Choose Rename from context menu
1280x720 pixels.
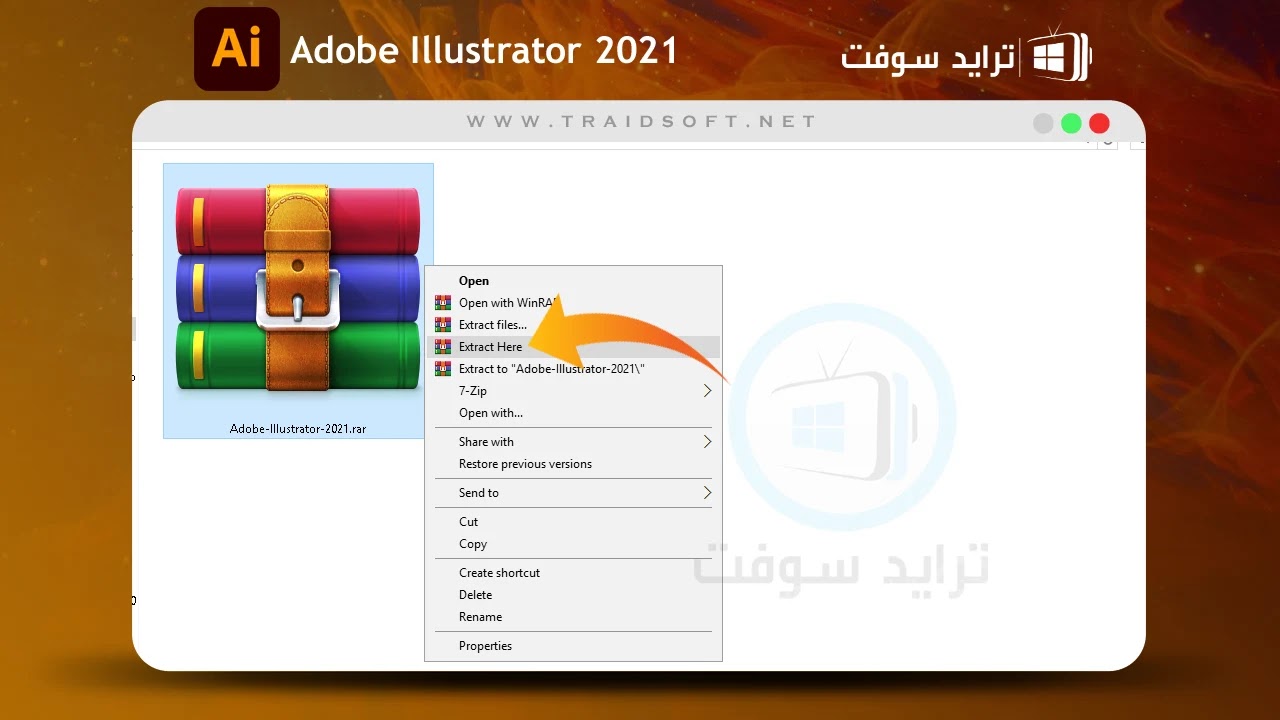click(573, 617)
